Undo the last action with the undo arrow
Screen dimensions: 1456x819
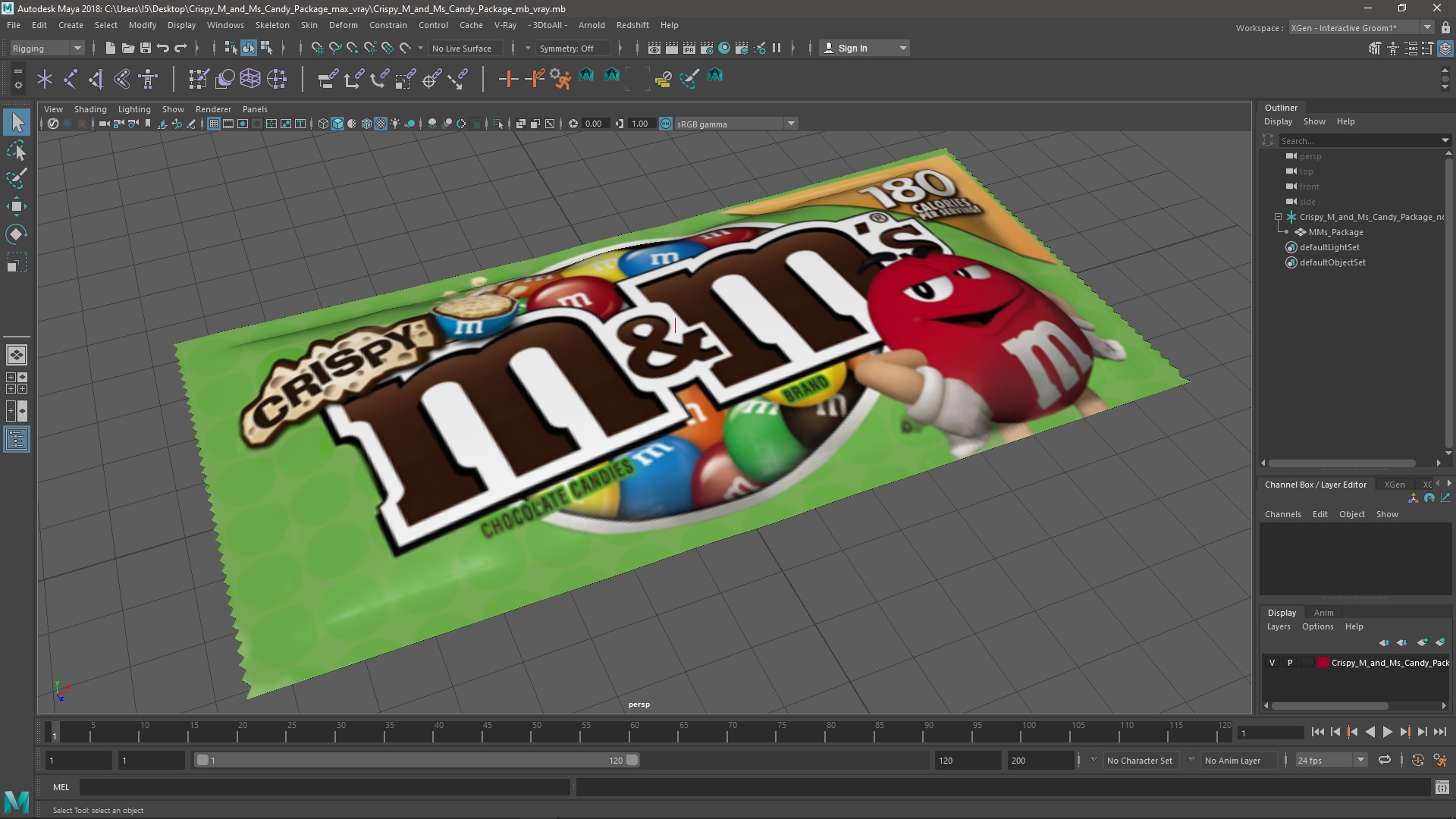pyautogui.click(x=163, y=48)
